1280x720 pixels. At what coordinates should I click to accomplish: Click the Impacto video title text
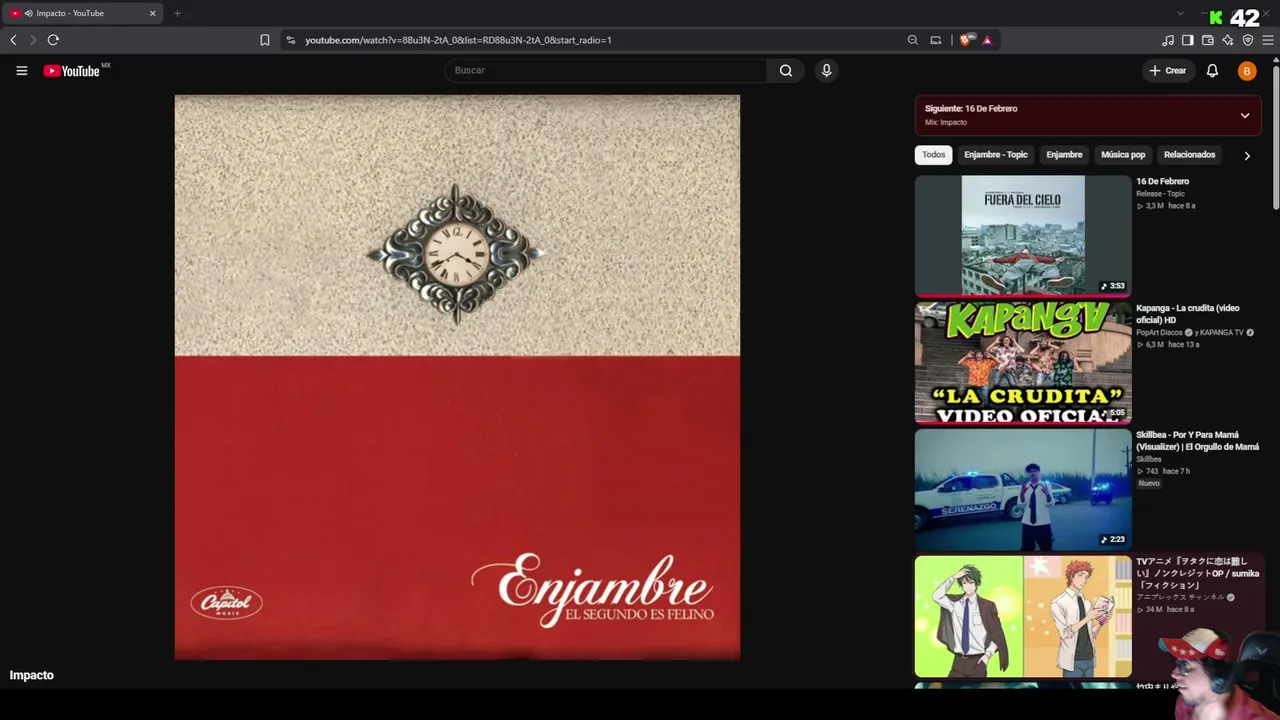pyautogui.click(x=32, y=676)
